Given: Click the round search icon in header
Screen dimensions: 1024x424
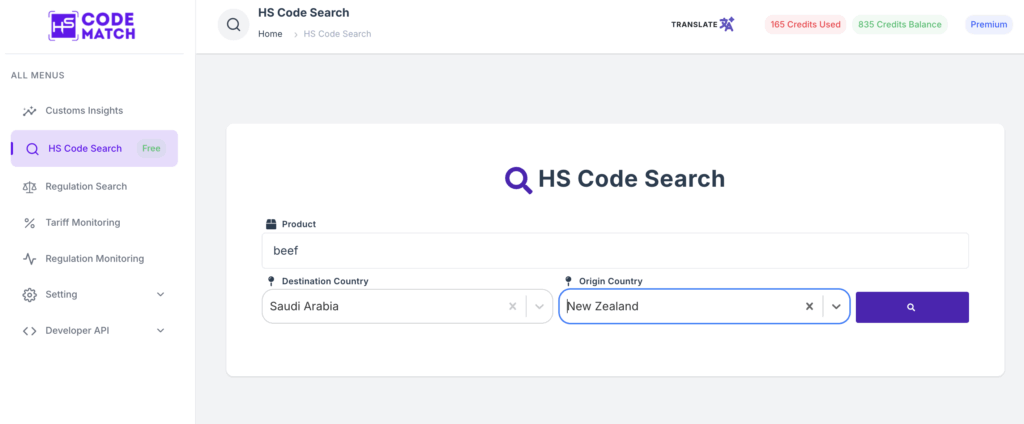Looking at the screenshot, I should pos(233,25).
